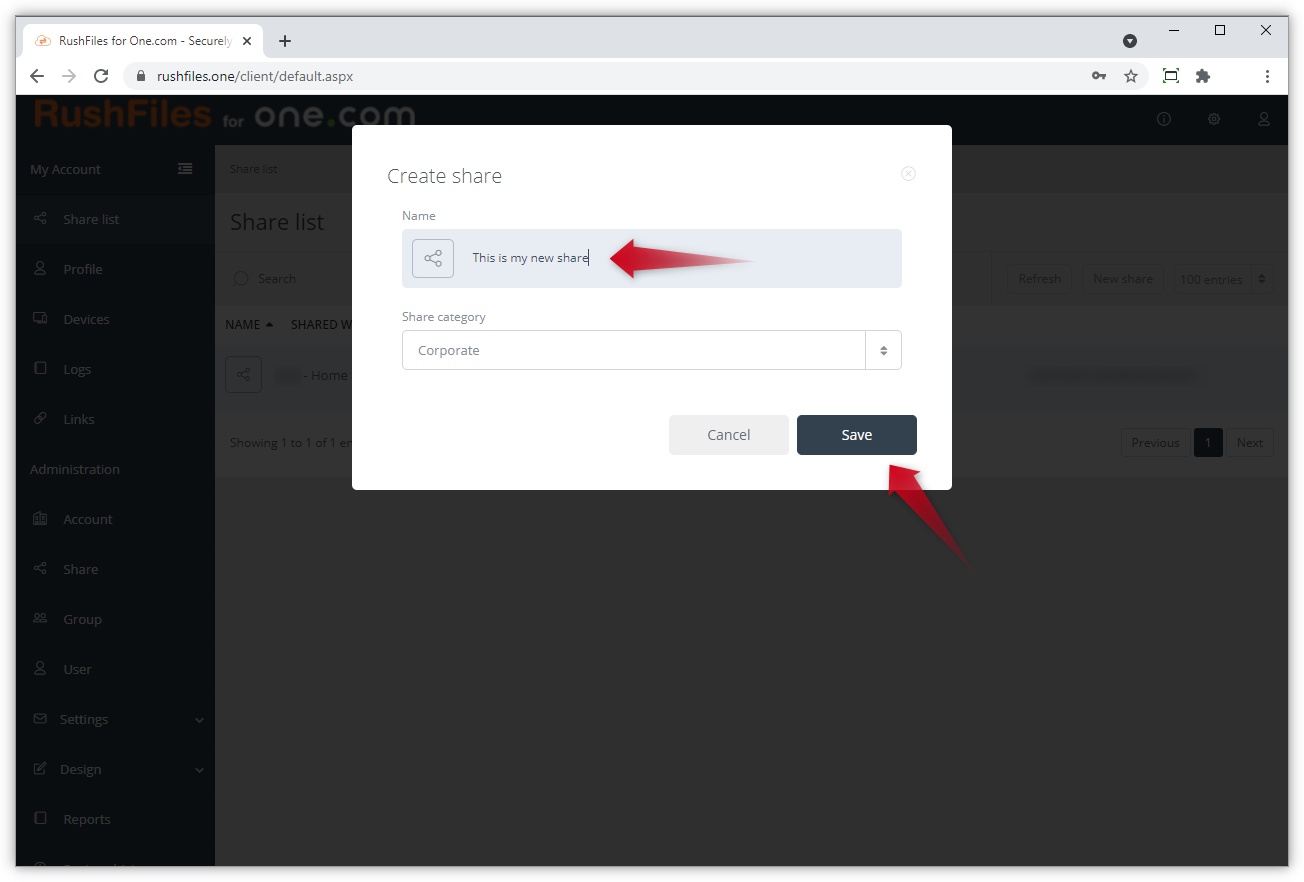This screenshot has height=882, width=1304.
Task: Open the user profile icon in header
Action: [1264, 119]
